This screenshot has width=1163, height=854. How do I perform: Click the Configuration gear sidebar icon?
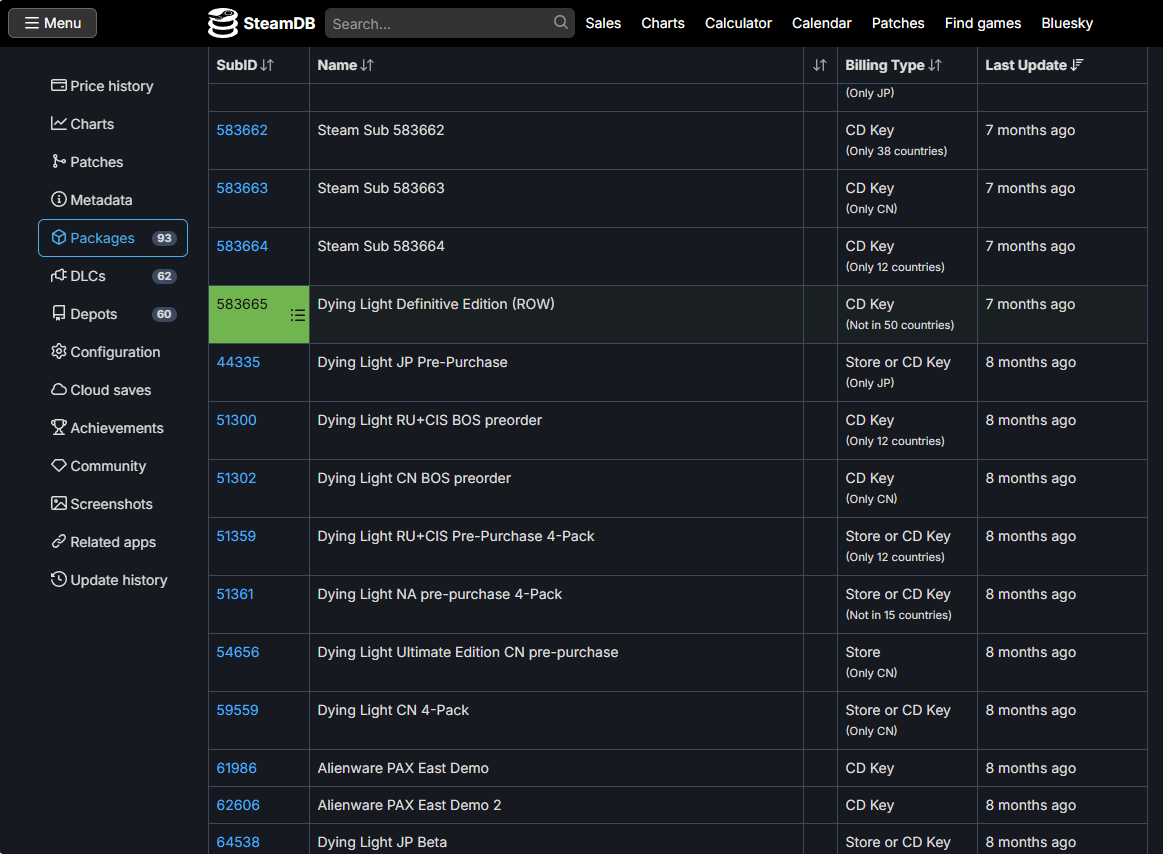point(59,351)
